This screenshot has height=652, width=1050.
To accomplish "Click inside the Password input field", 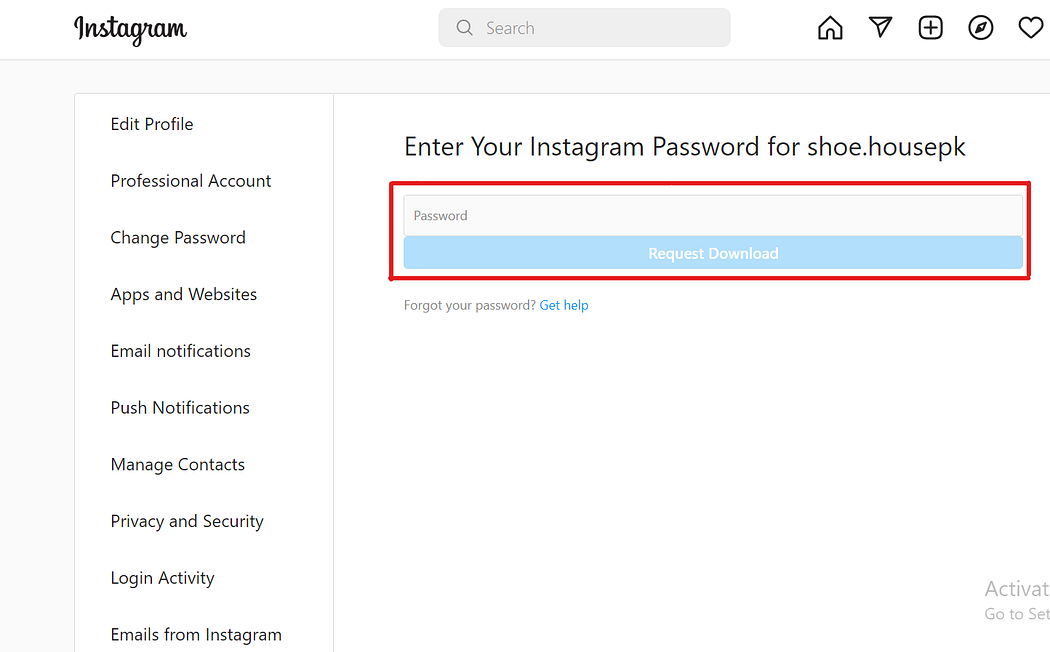I will 712,215.
